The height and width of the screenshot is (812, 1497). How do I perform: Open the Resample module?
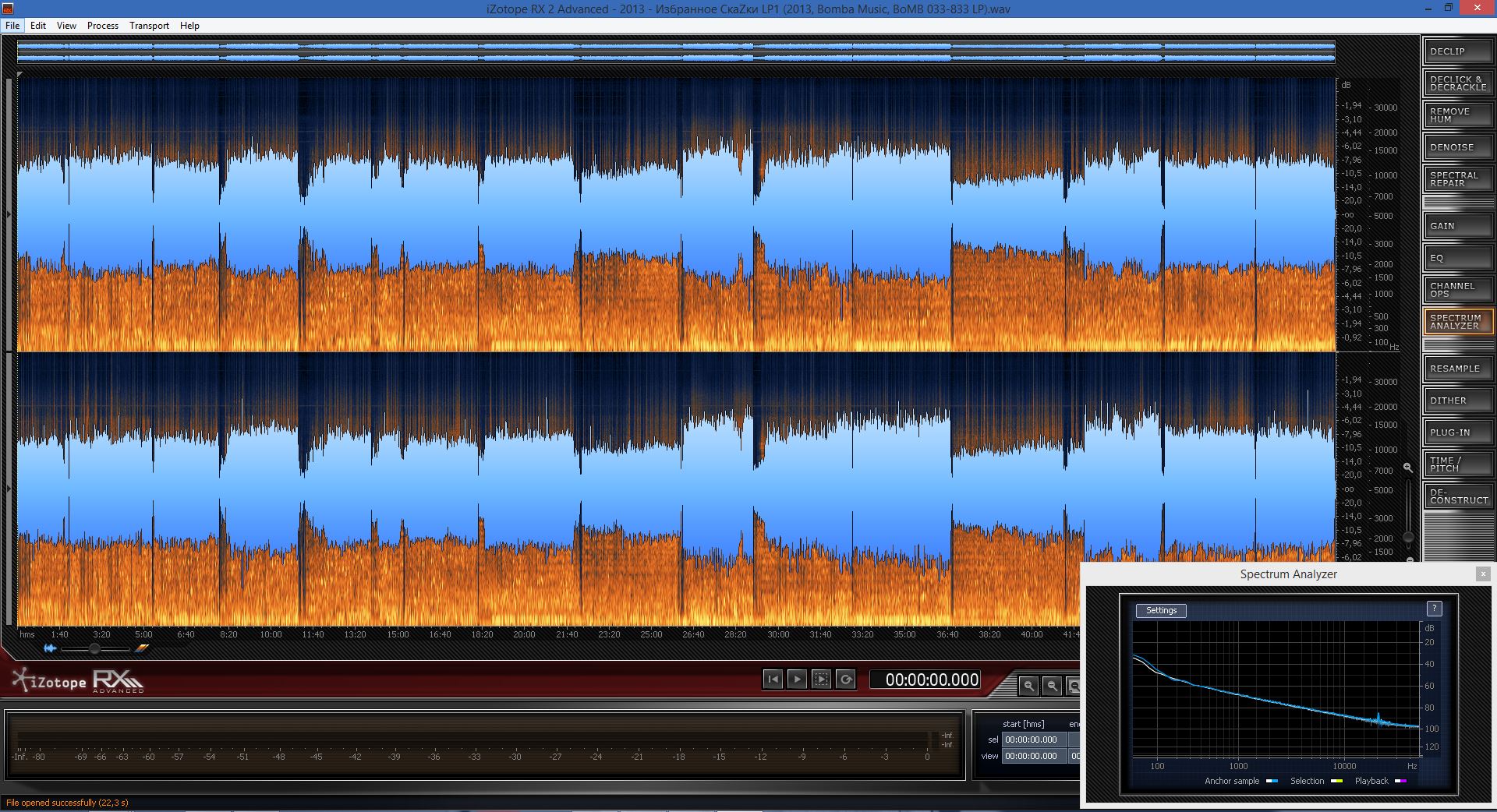tap(1458, 369)
